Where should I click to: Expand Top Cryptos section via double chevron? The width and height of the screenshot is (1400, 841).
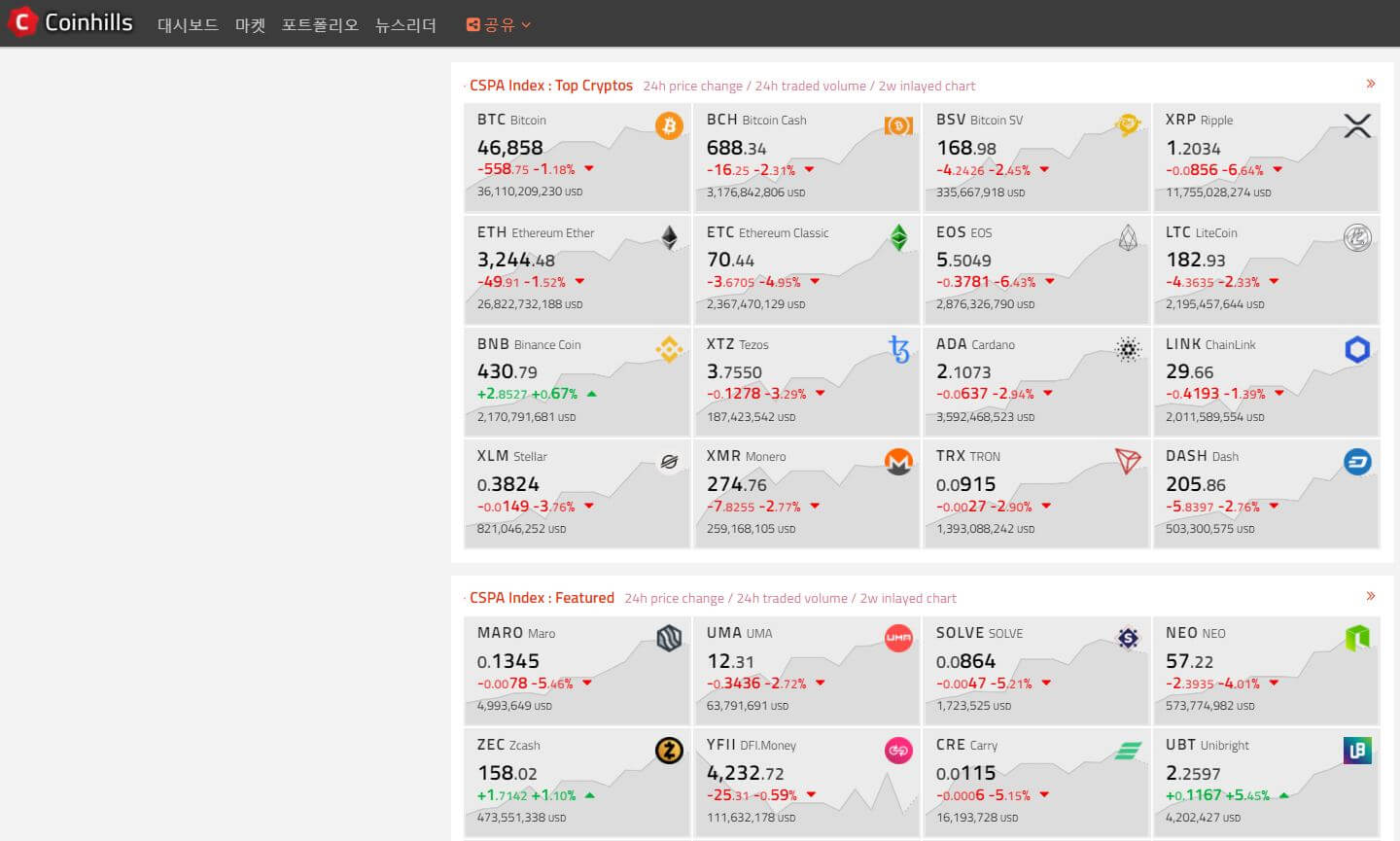(x=1371, y=84)
